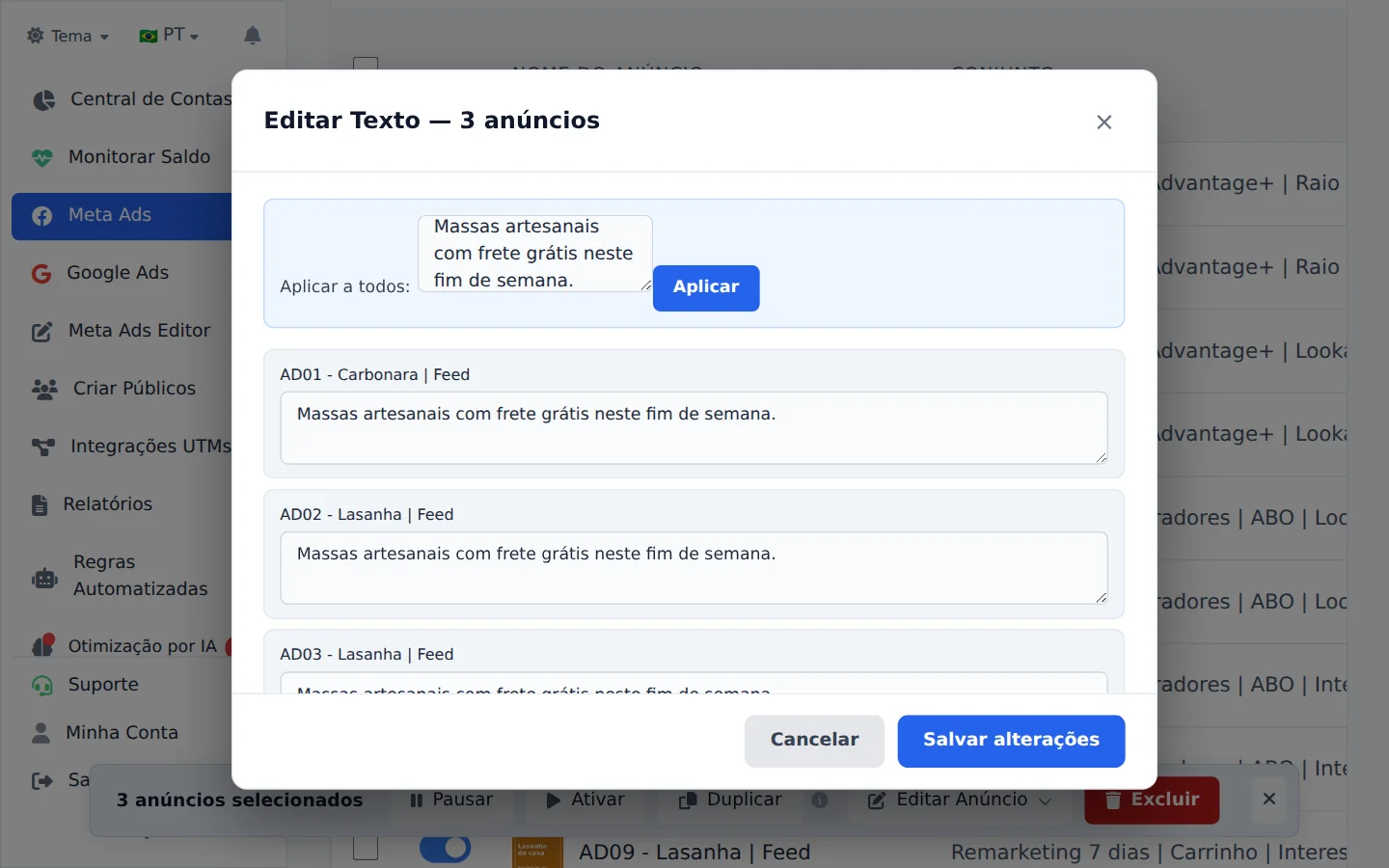Open the Tema dropdown
Viewport: 1389px width, 868px height.
click(x=68, y=36)
